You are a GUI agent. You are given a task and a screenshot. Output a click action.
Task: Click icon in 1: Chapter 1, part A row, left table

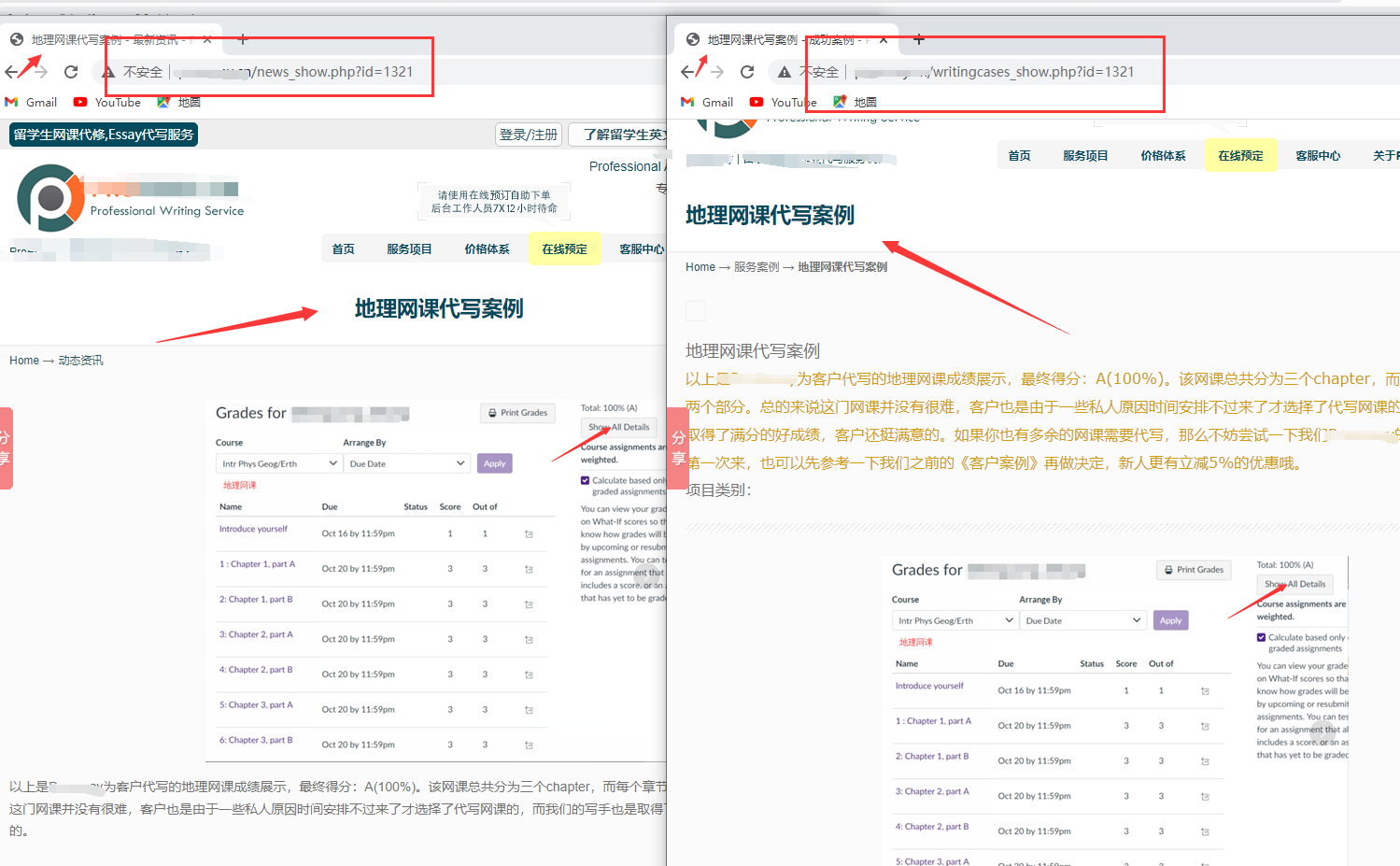[x=529, y=569]
